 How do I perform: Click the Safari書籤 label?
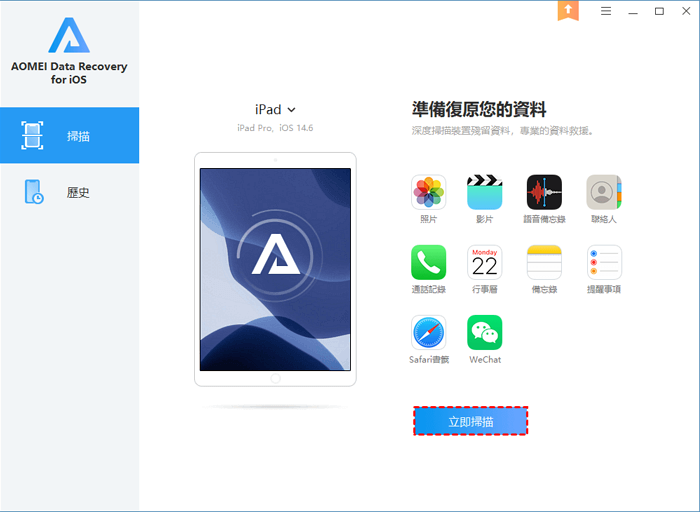point(429,359)
